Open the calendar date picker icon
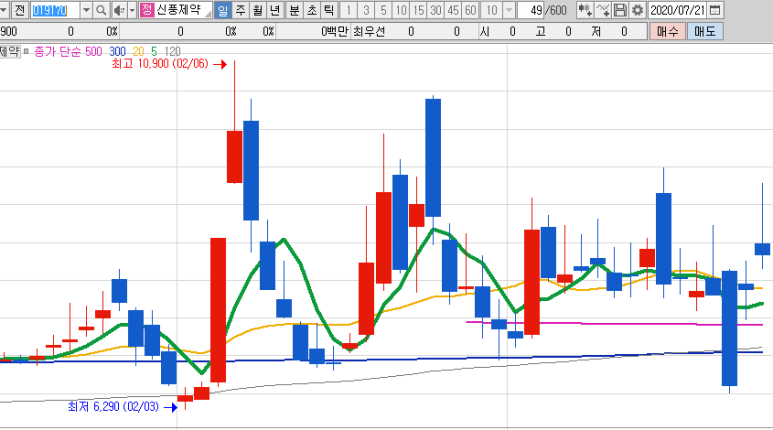Screen dimensions: 773x430 coord(715,10)
